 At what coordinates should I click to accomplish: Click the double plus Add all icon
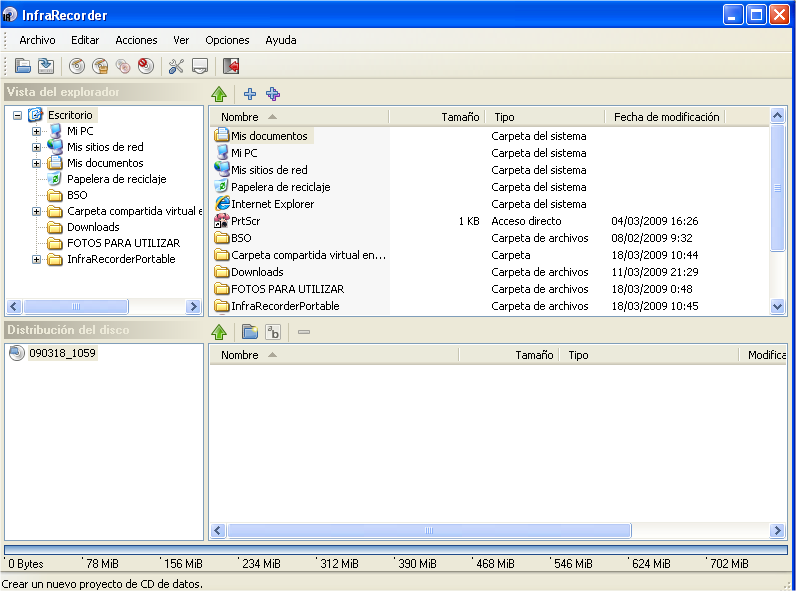pos(273,94)
